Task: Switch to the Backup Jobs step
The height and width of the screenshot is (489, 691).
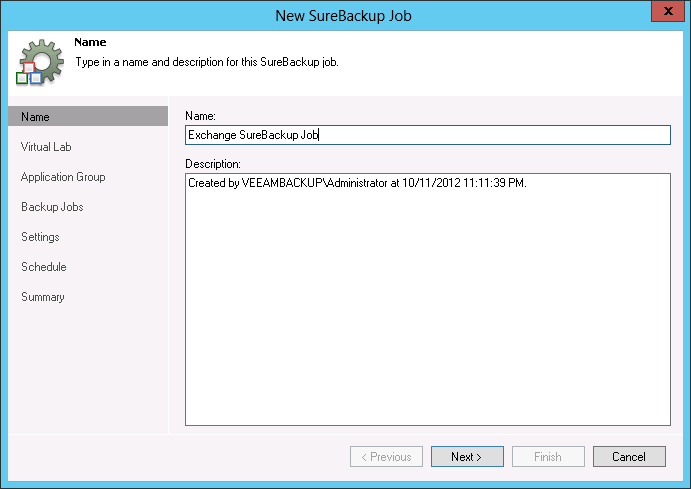Action: [x=52, y=207]
